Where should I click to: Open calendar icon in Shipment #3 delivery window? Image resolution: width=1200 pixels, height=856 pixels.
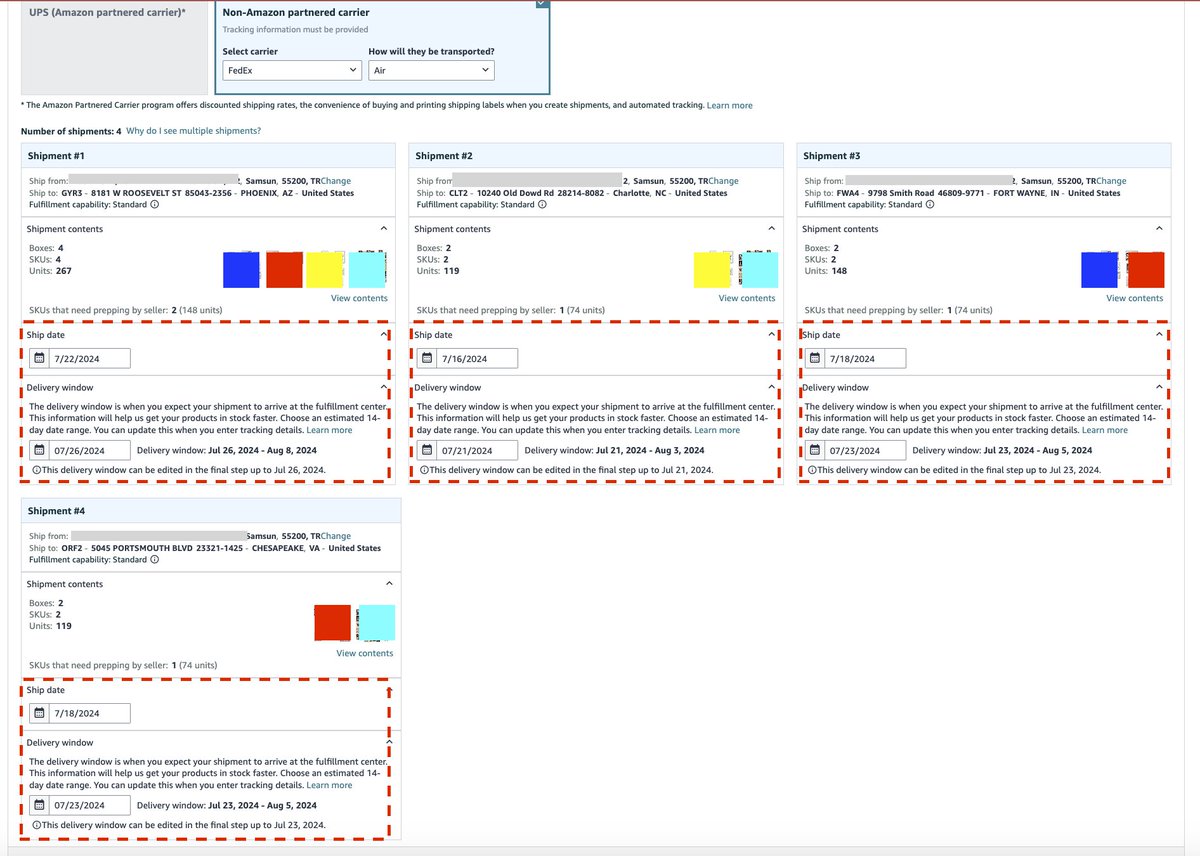(x=814, y=450)
